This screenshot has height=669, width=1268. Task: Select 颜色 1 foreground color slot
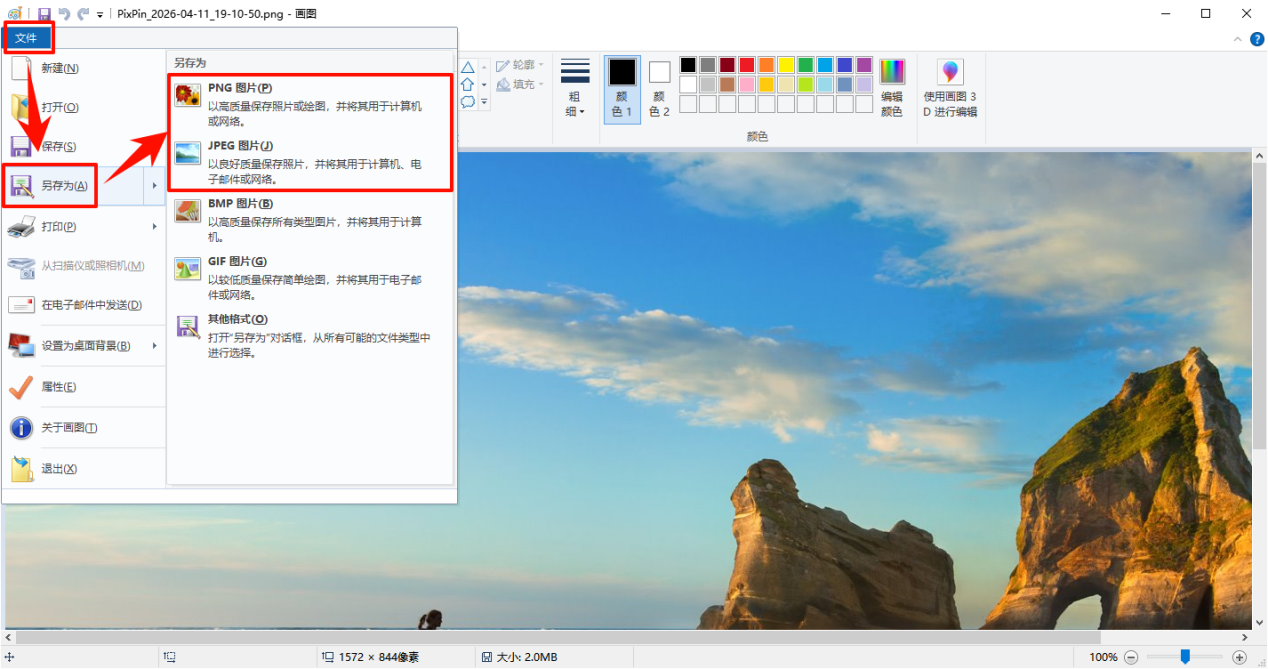[621, 90]
